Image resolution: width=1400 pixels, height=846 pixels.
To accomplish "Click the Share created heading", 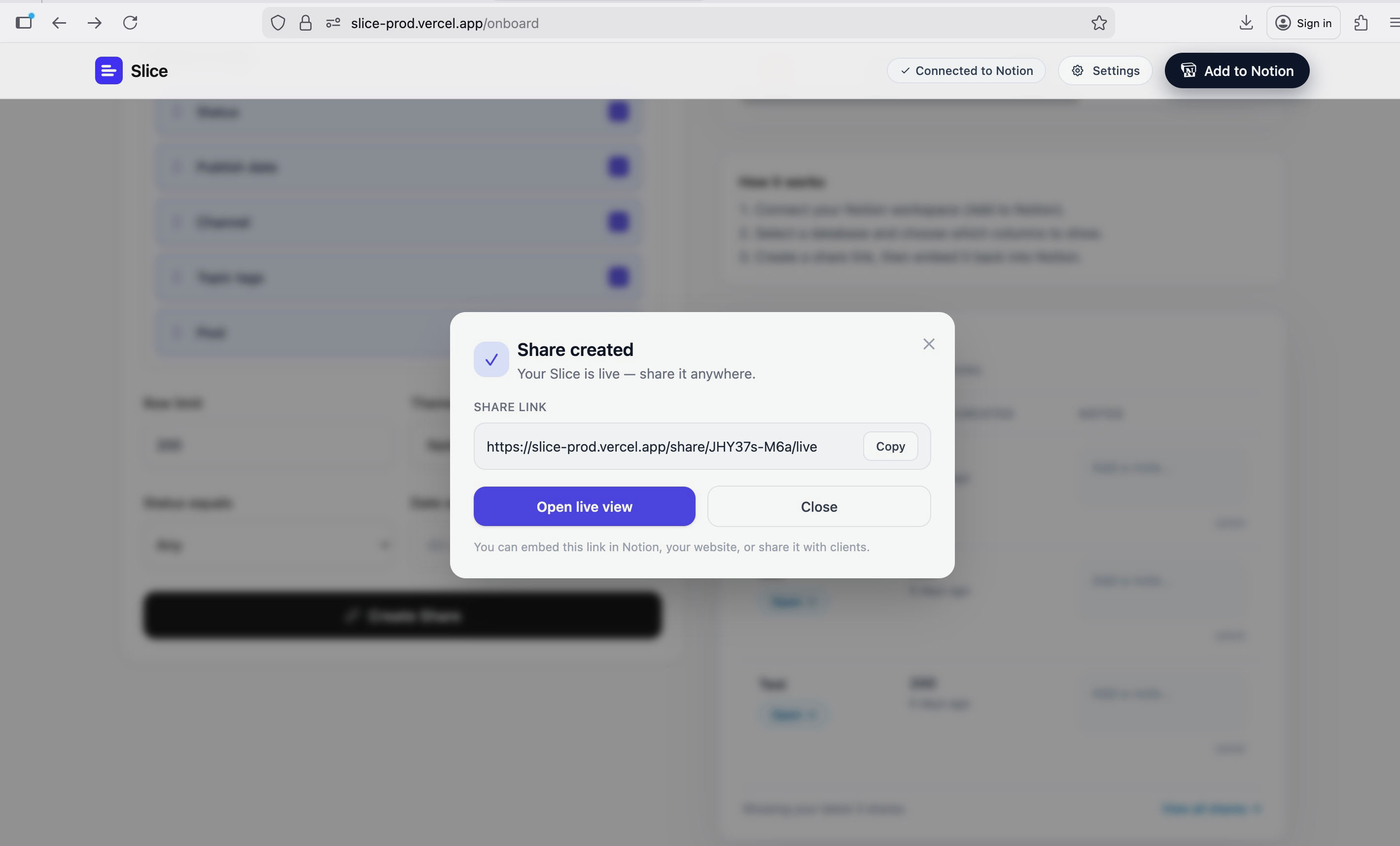I will [575, 350].
